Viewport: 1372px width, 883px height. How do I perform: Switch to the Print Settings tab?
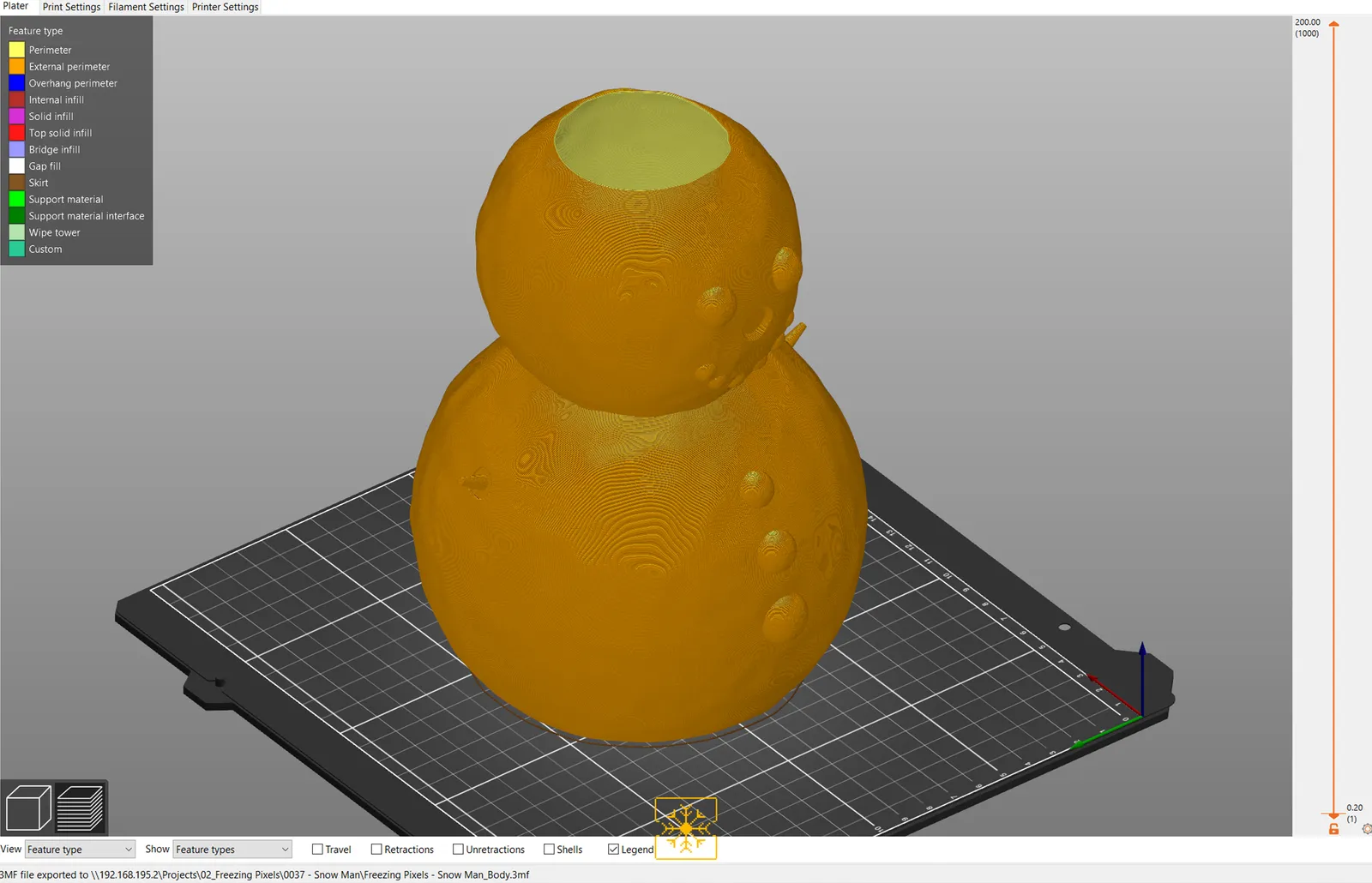tap(71, 7)
